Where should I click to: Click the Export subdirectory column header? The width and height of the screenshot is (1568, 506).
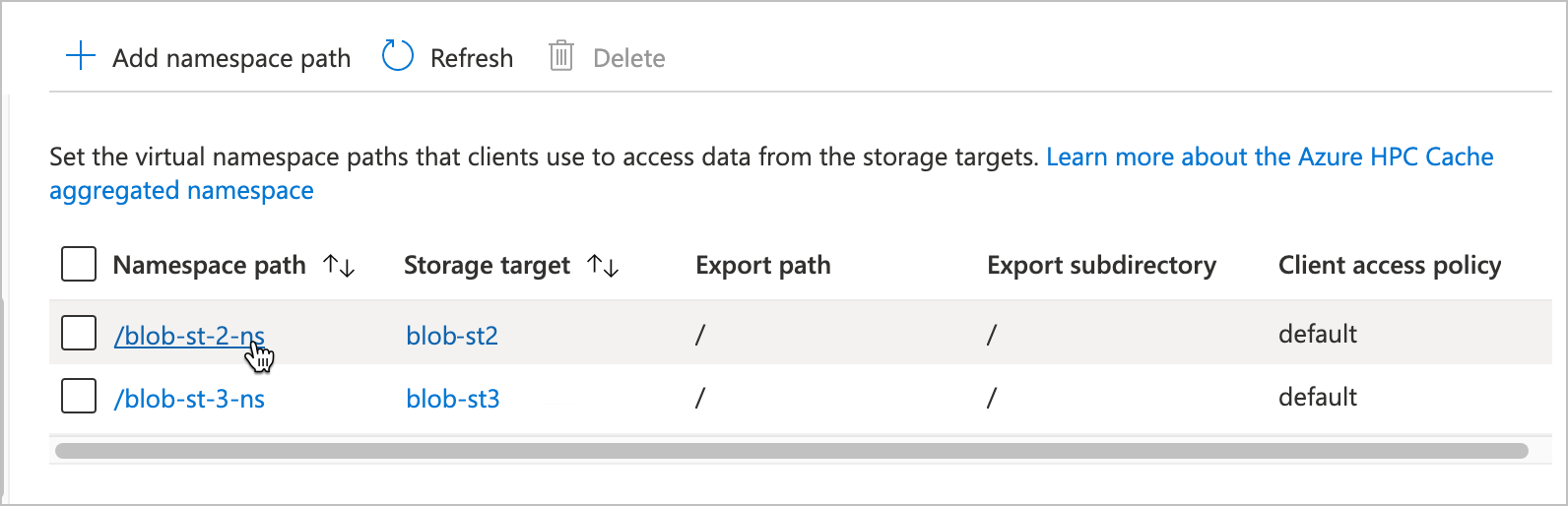pos(1101,266)
